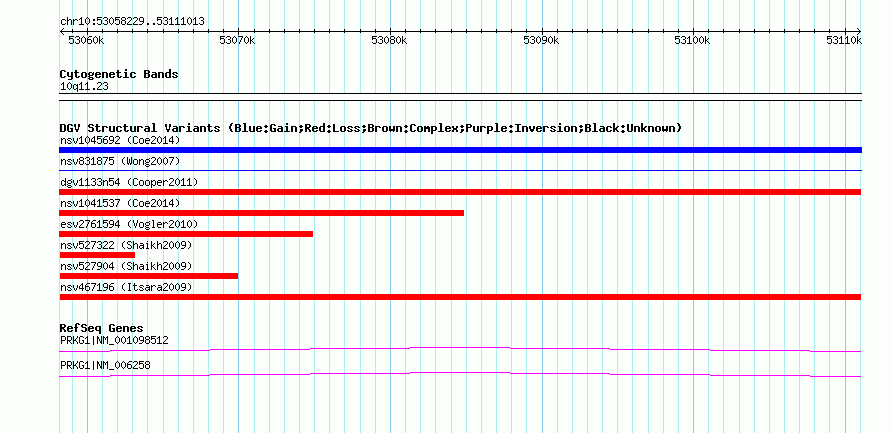Click the 53060k ruler tick label
Viewport: 890px width, 433px height.
pos(86,40)
